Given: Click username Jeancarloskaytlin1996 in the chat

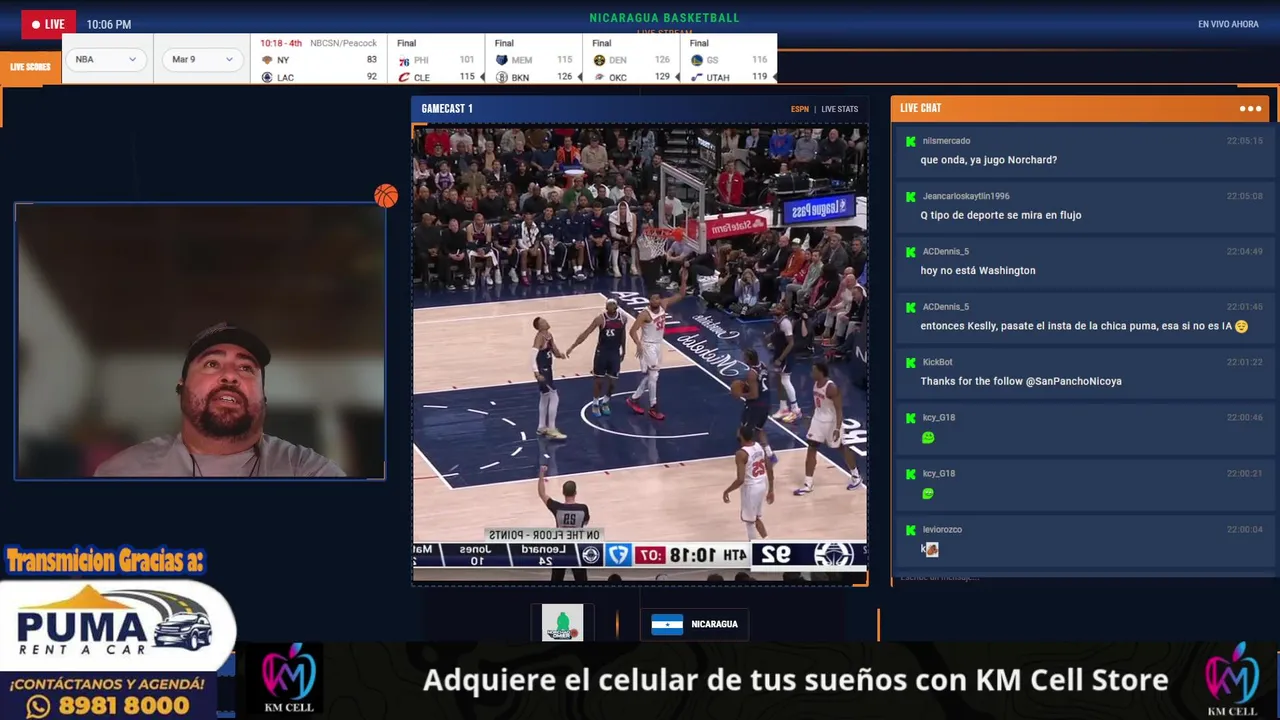Looking at the screenshot, I should [x=966, y=197].
